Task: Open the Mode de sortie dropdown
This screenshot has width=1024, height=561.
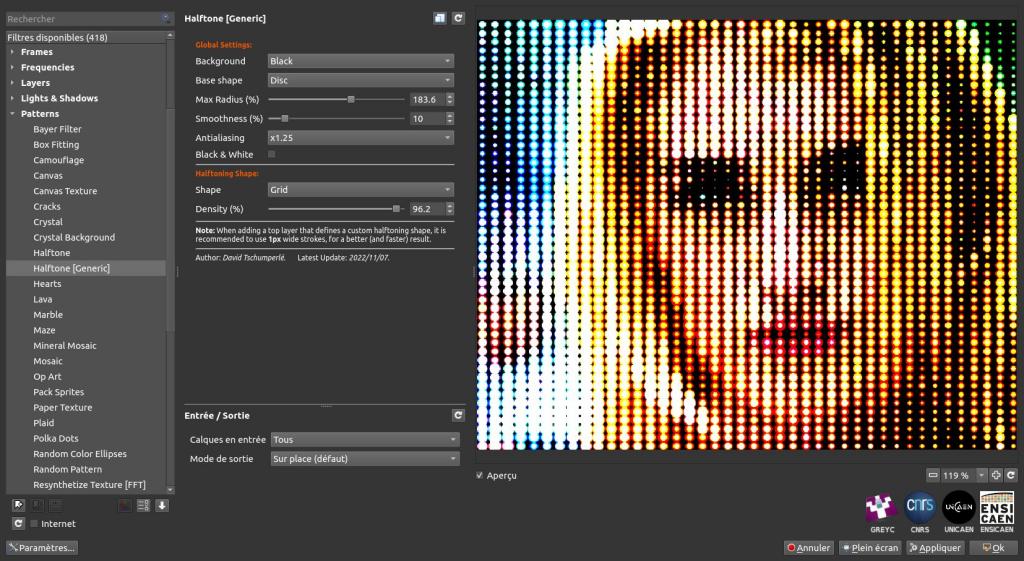Action: pos(365,458)
